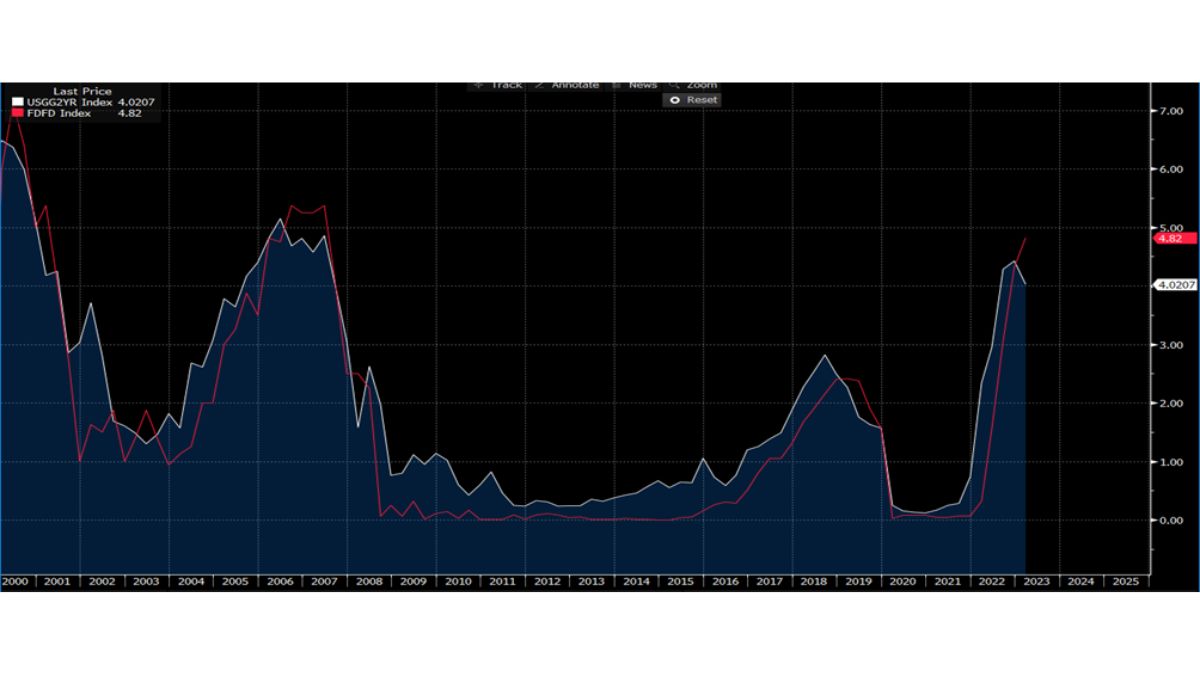Click the Track crosshair icon
Image resolution: width=1200 pixels, height=675 pixels.
tap(476, 85)
